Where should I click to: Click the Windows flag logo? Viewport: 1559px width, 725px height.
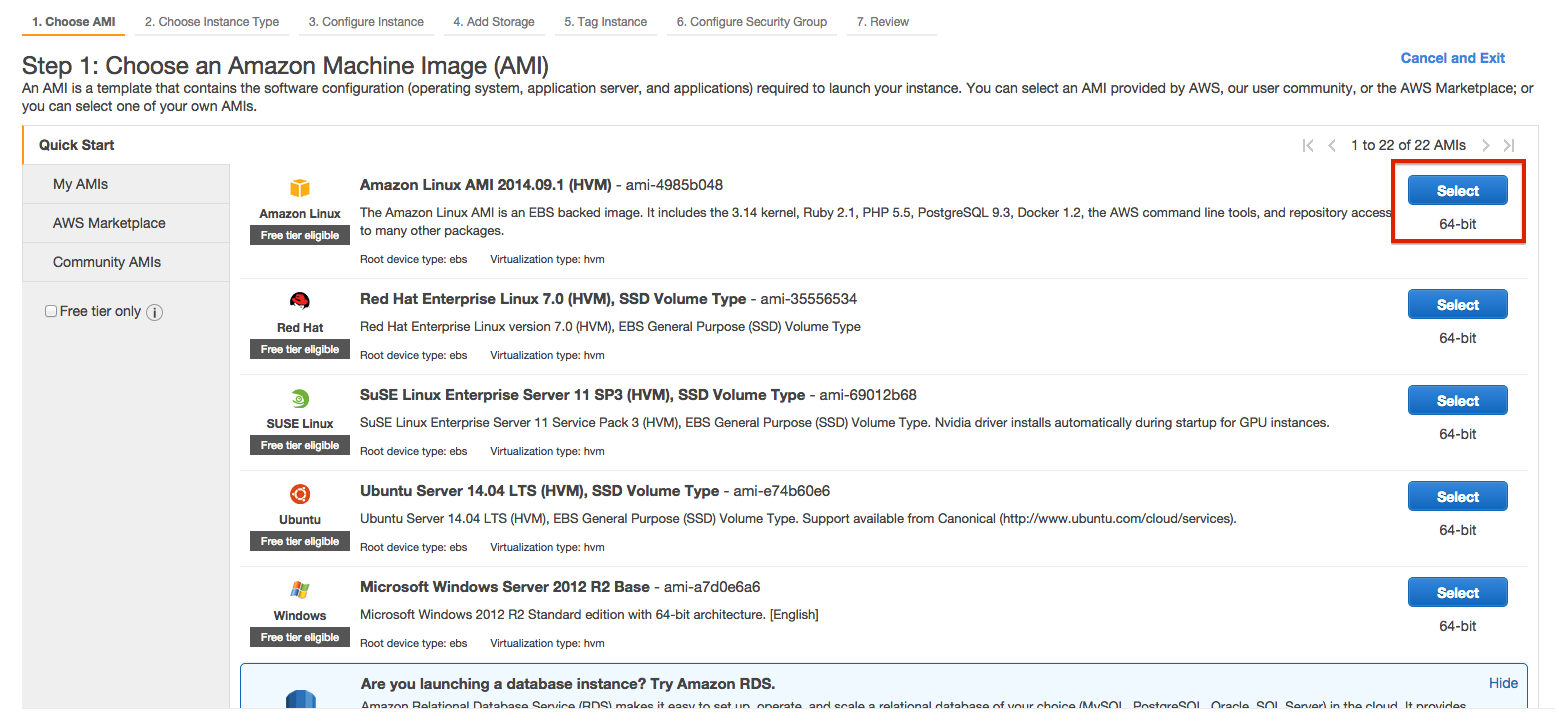(300, 590)
